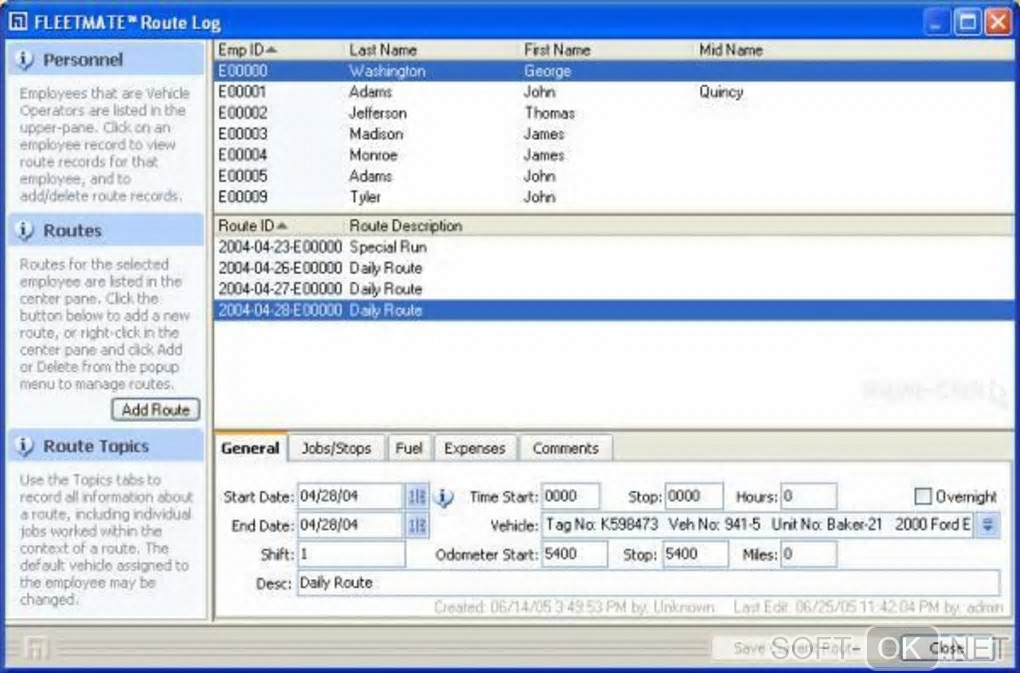
Task: Click the Start Date input field
Action: pyautogui.click(x=350, y=497)
